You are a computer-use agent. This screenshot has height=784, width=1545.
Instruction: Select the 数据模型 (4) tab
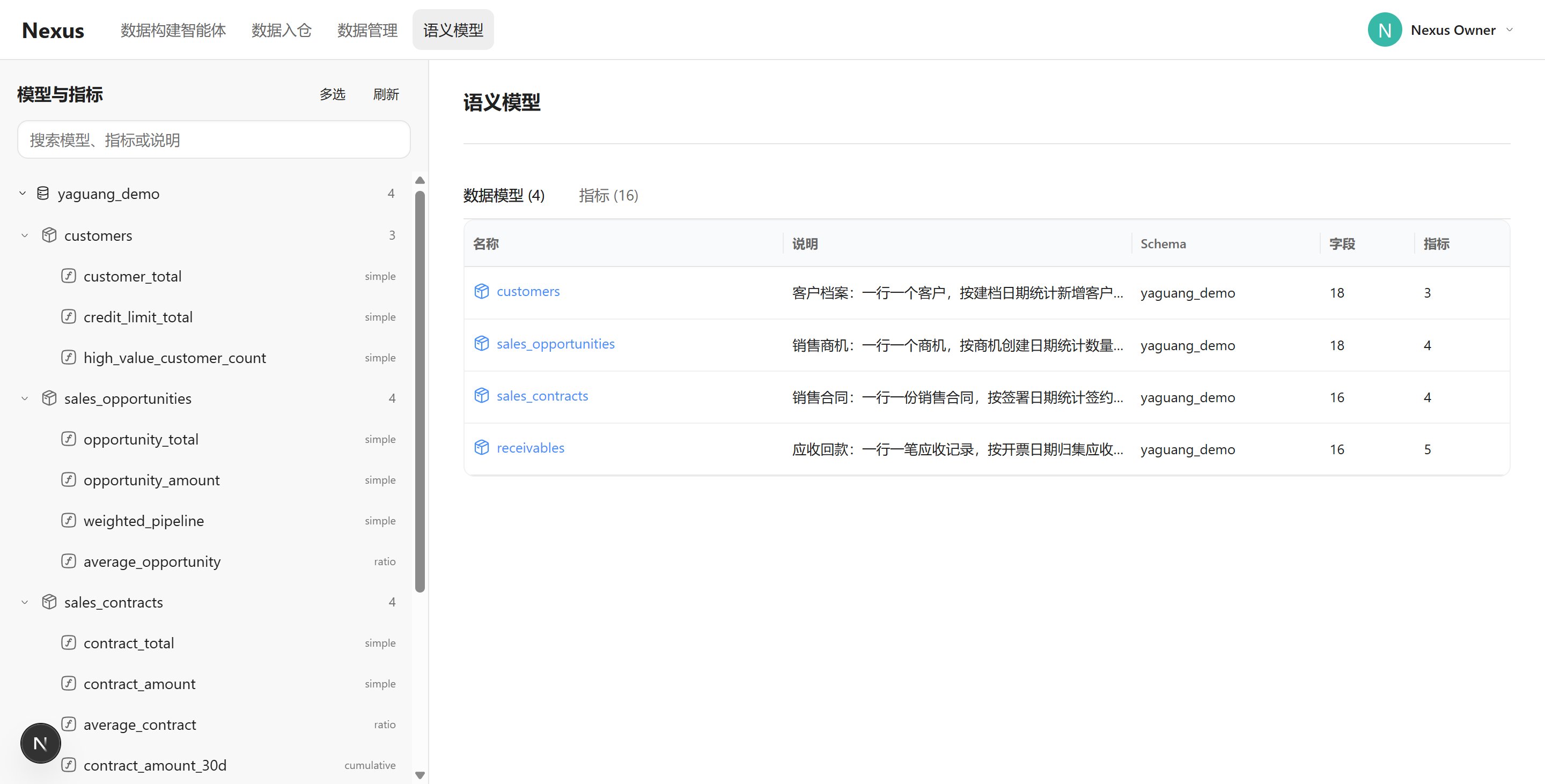[504, 195]
